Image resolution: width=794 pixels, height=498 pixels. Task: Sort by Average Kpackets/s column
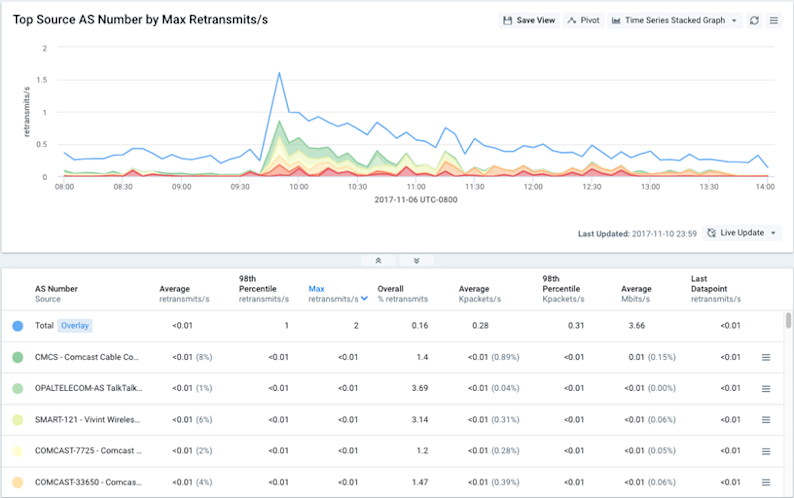click(x=480, y=294)
